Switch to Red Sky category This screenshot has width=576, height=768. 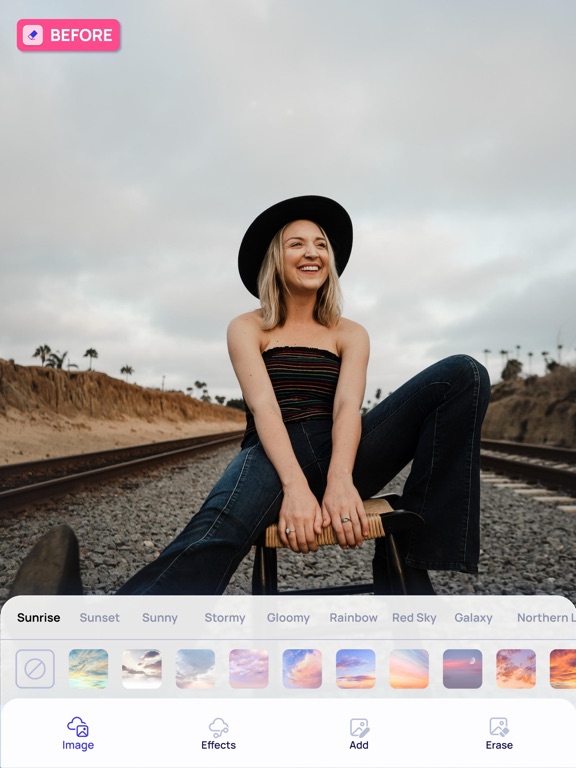(414, 618)
